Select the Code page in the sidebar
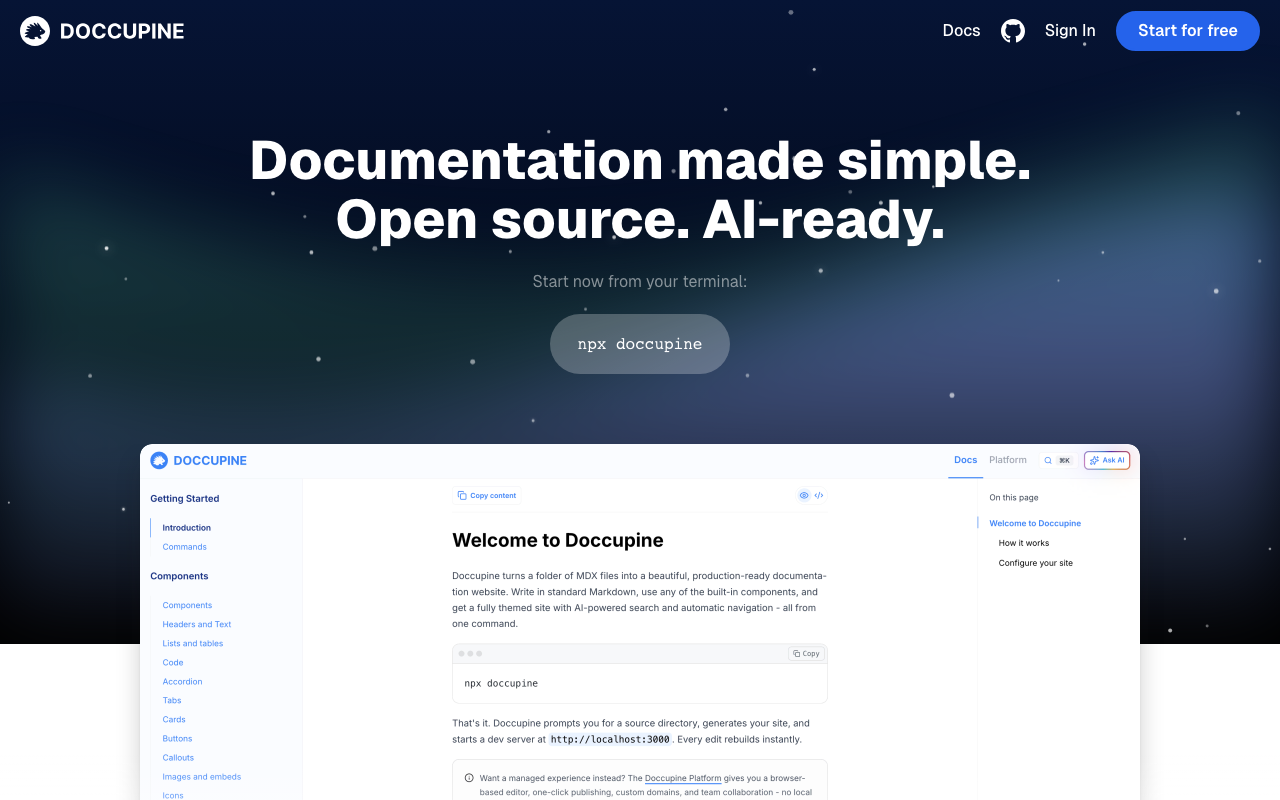This screenshot has height=800, width=1280. [173, 662]
